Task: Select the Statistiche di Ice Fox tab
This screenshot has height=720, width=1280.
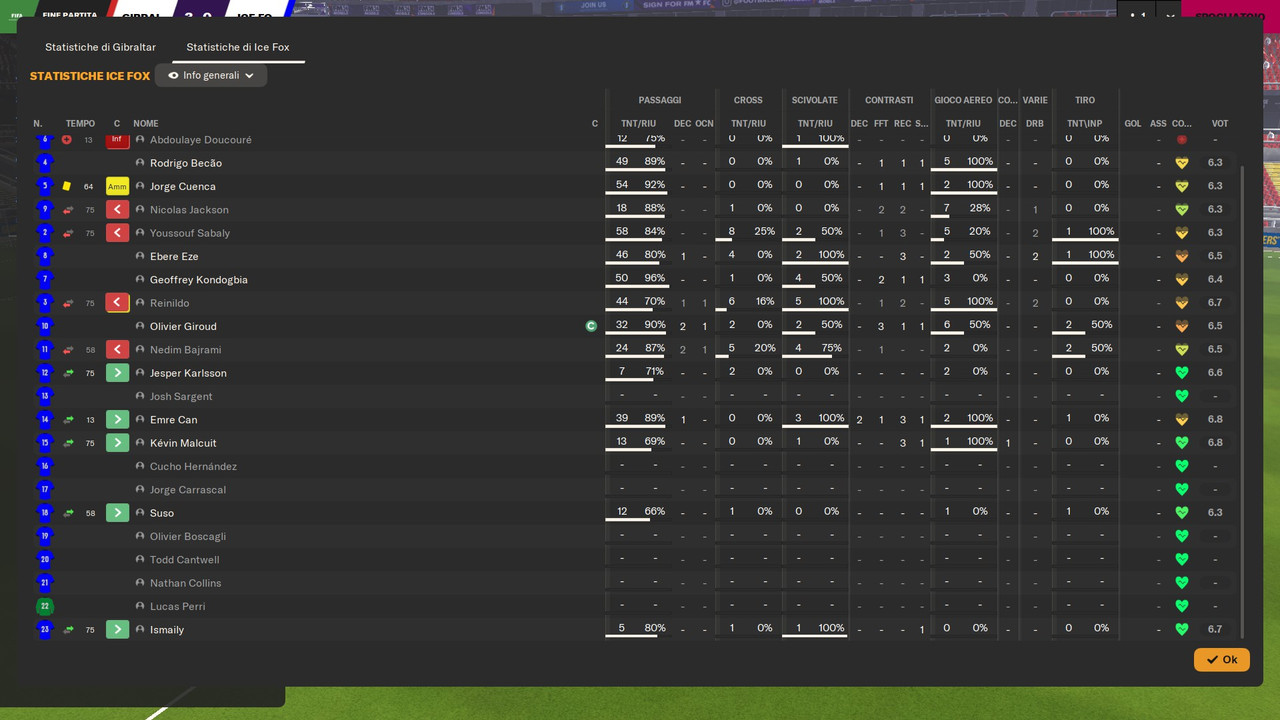Action: (238, 47)
